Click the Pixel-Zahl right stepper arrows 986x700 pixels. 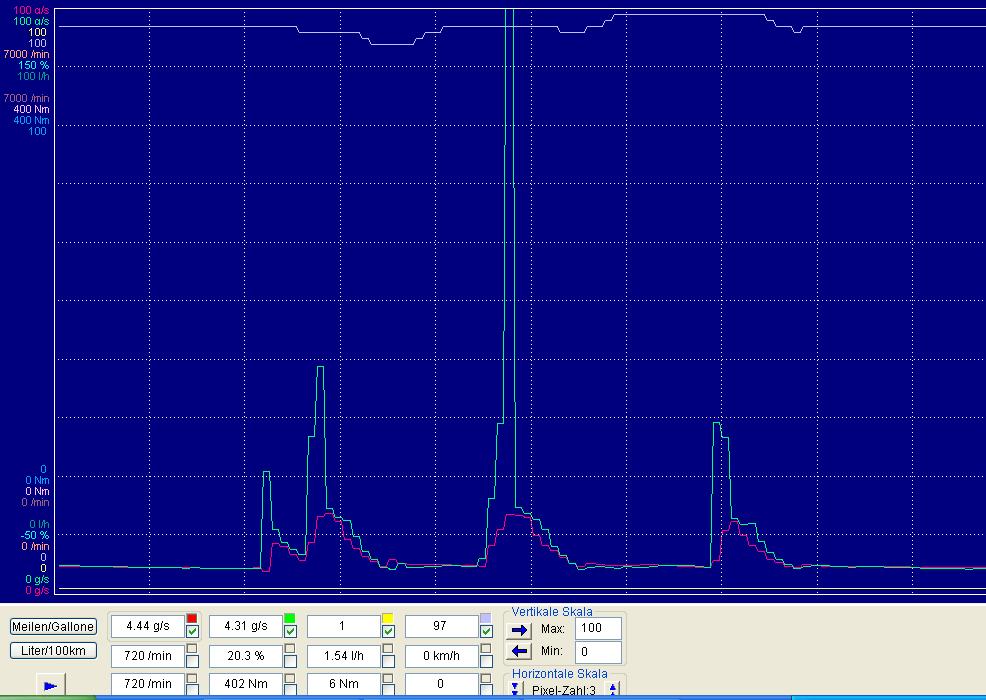coord(613,689)
